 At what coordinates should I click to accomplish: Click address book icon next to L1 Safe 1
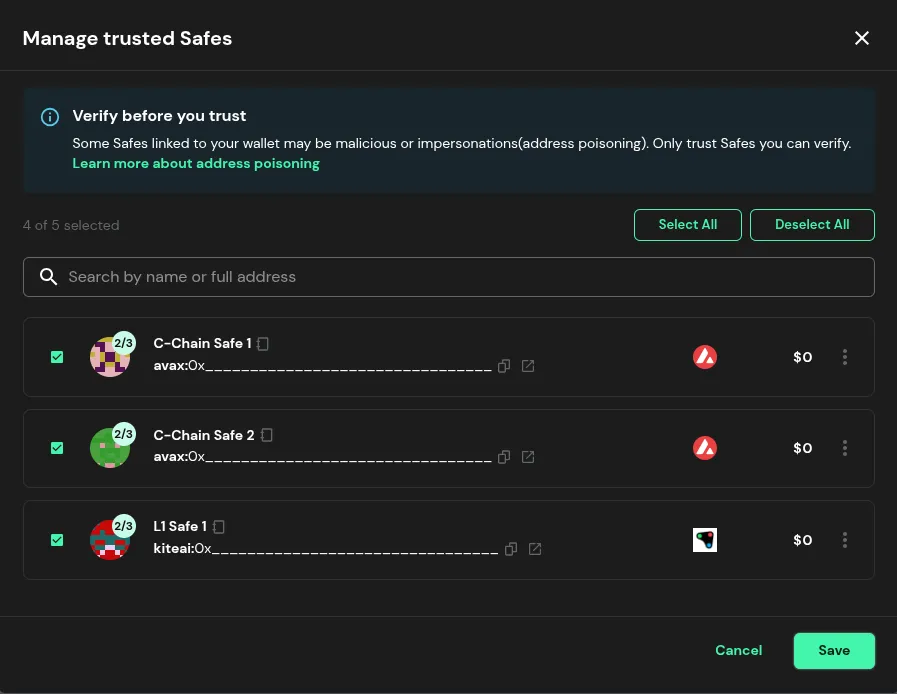[x=219, y=526]
